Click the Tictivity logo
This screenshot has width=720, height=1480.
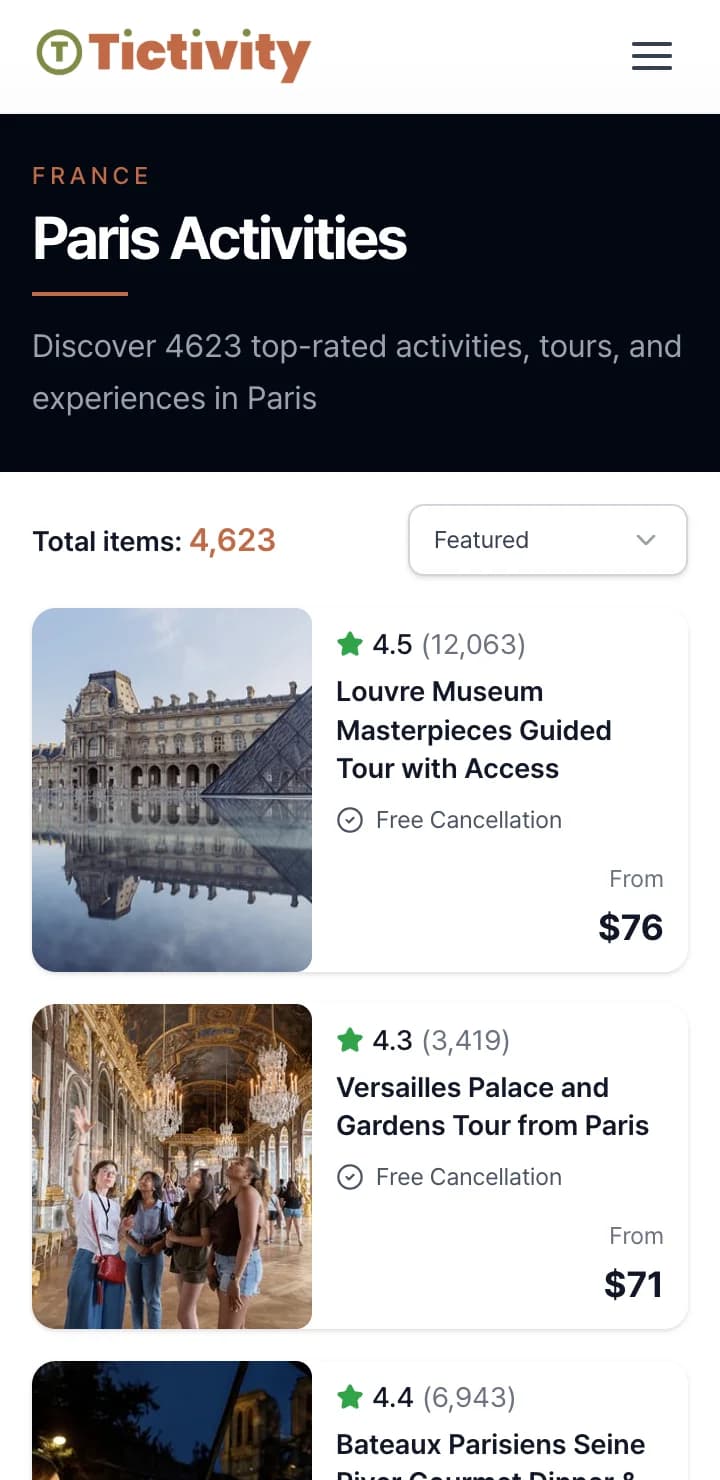pyautogui.click(x=174, y=54)
